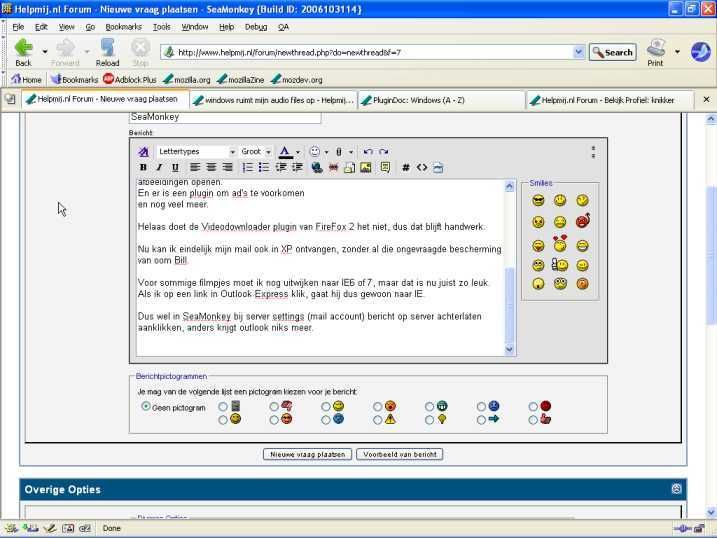
Task: Open the Bookmarks menu
Action: coord(123,27)
